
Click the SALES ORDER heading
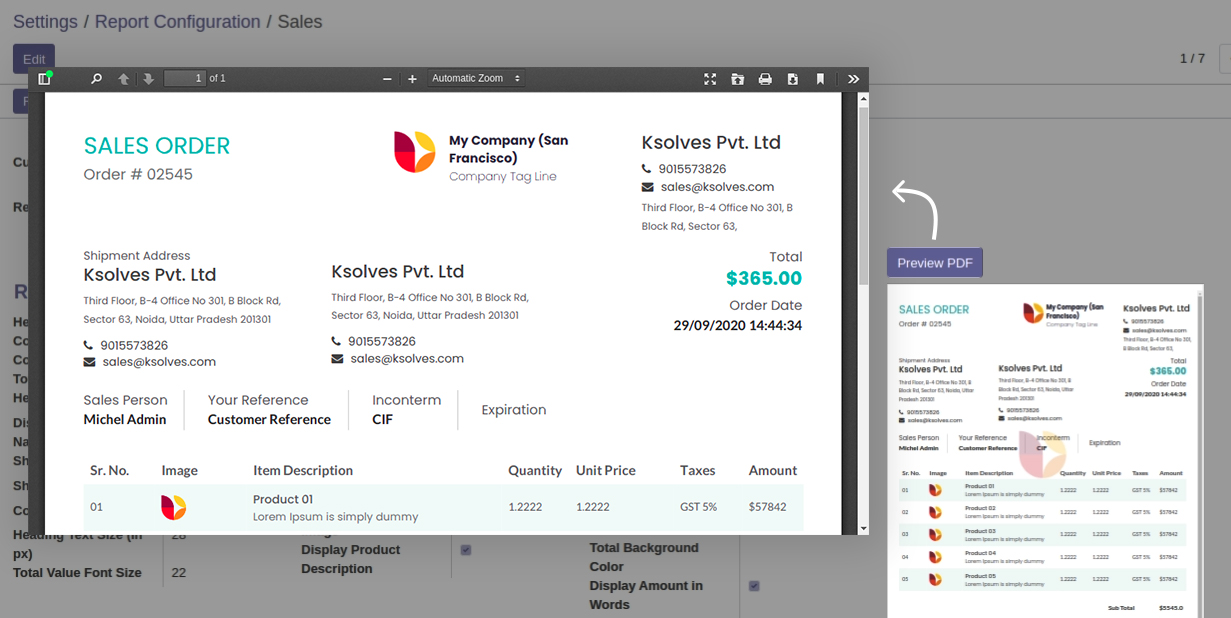(157, 146)
